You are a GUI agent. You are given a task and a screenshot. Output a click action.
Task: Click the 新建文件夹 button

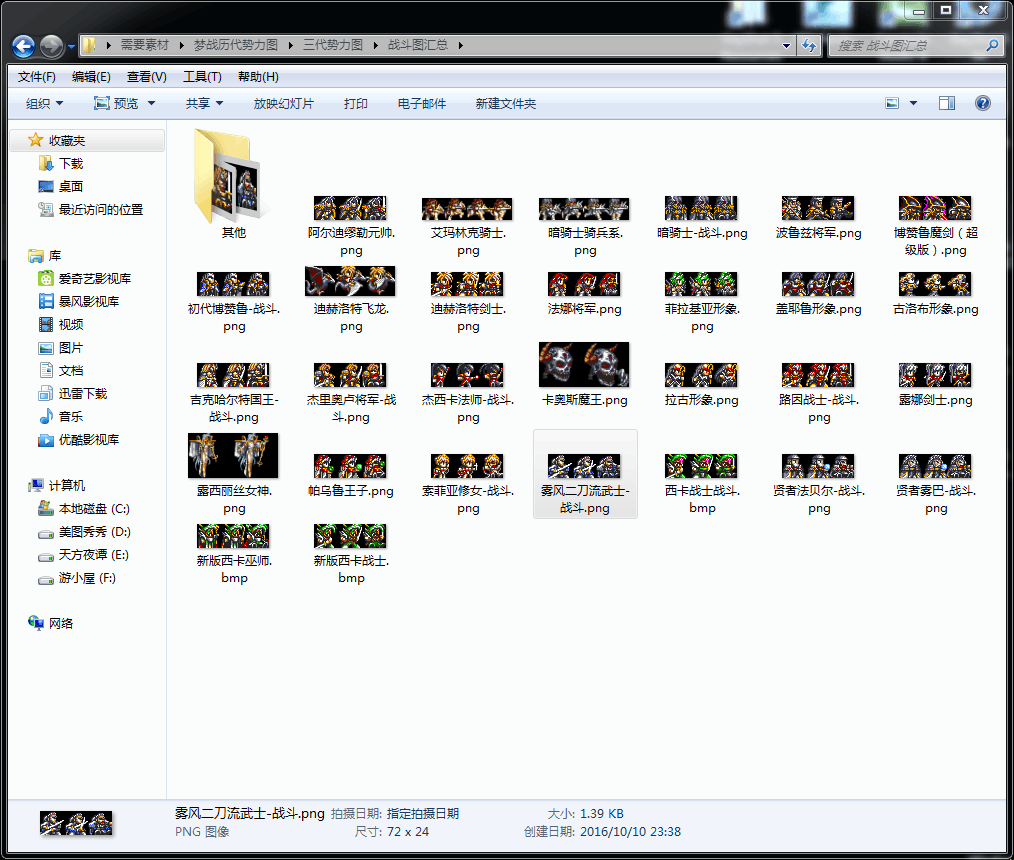point(505,103)
